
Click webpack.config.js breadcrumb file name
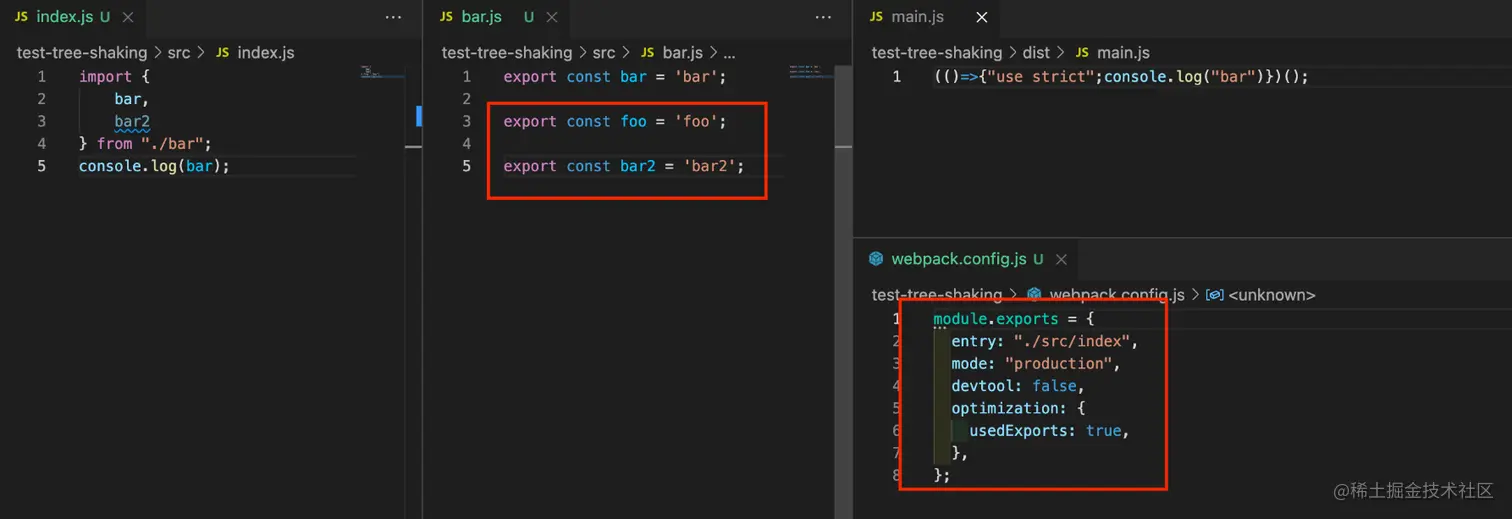(x=1117, y=295)
